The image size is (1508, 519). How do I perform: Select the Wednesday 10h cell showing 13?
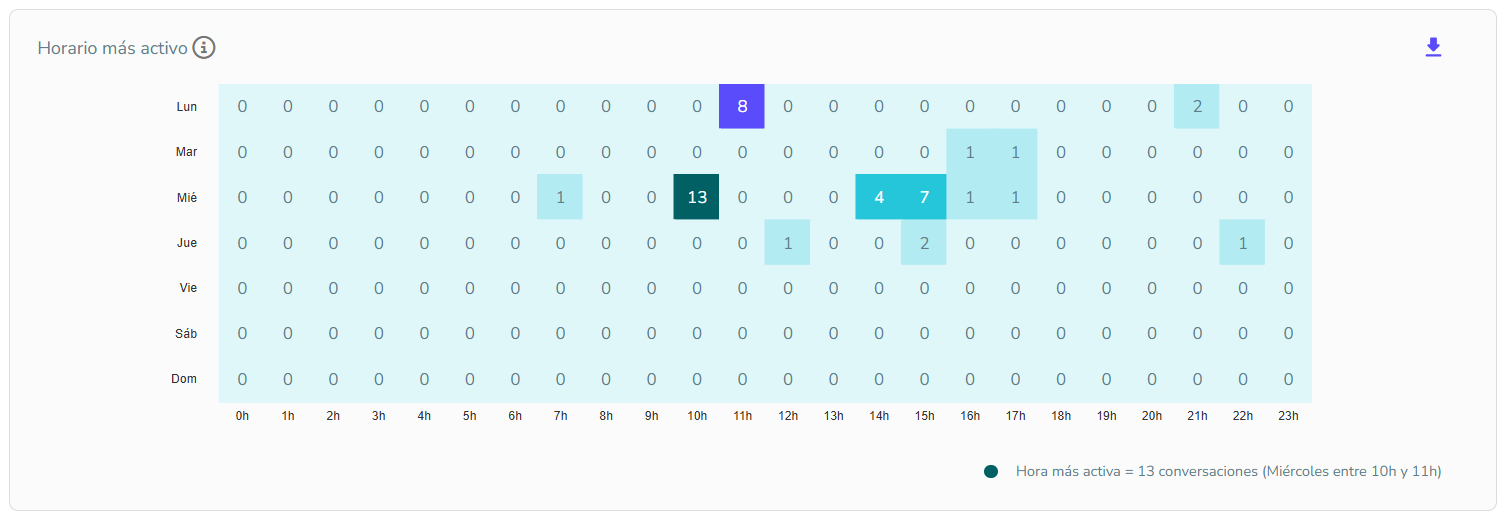[x=697, y=197]
